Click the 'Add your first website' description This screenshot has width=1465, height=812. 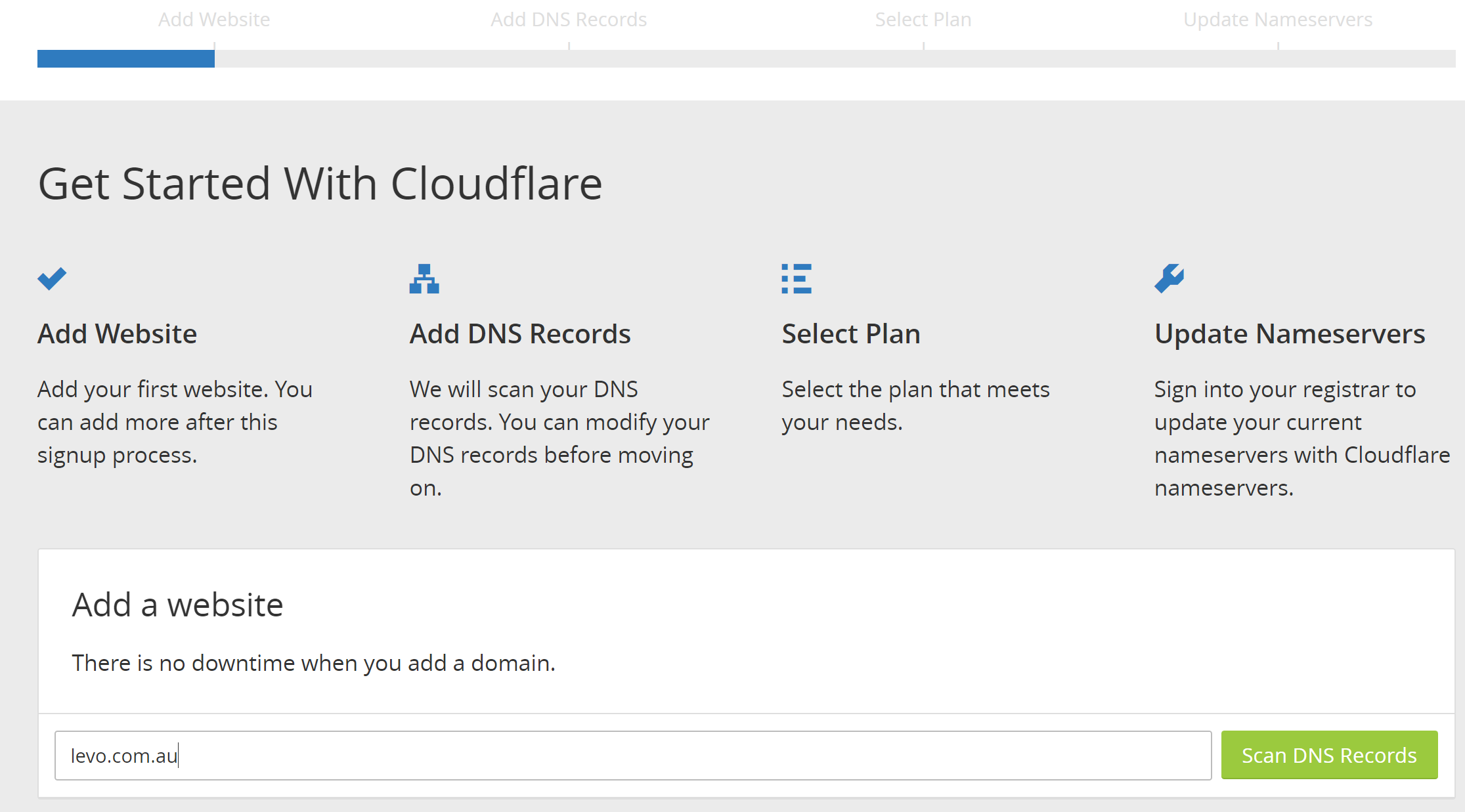175,422
